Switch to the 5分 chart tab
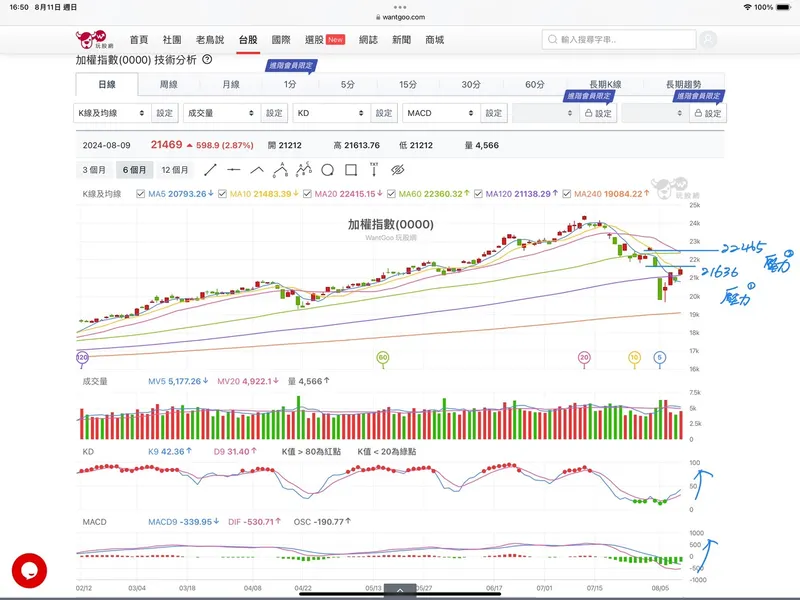This screenshot has width=800, height=600. tap(347, 84)
